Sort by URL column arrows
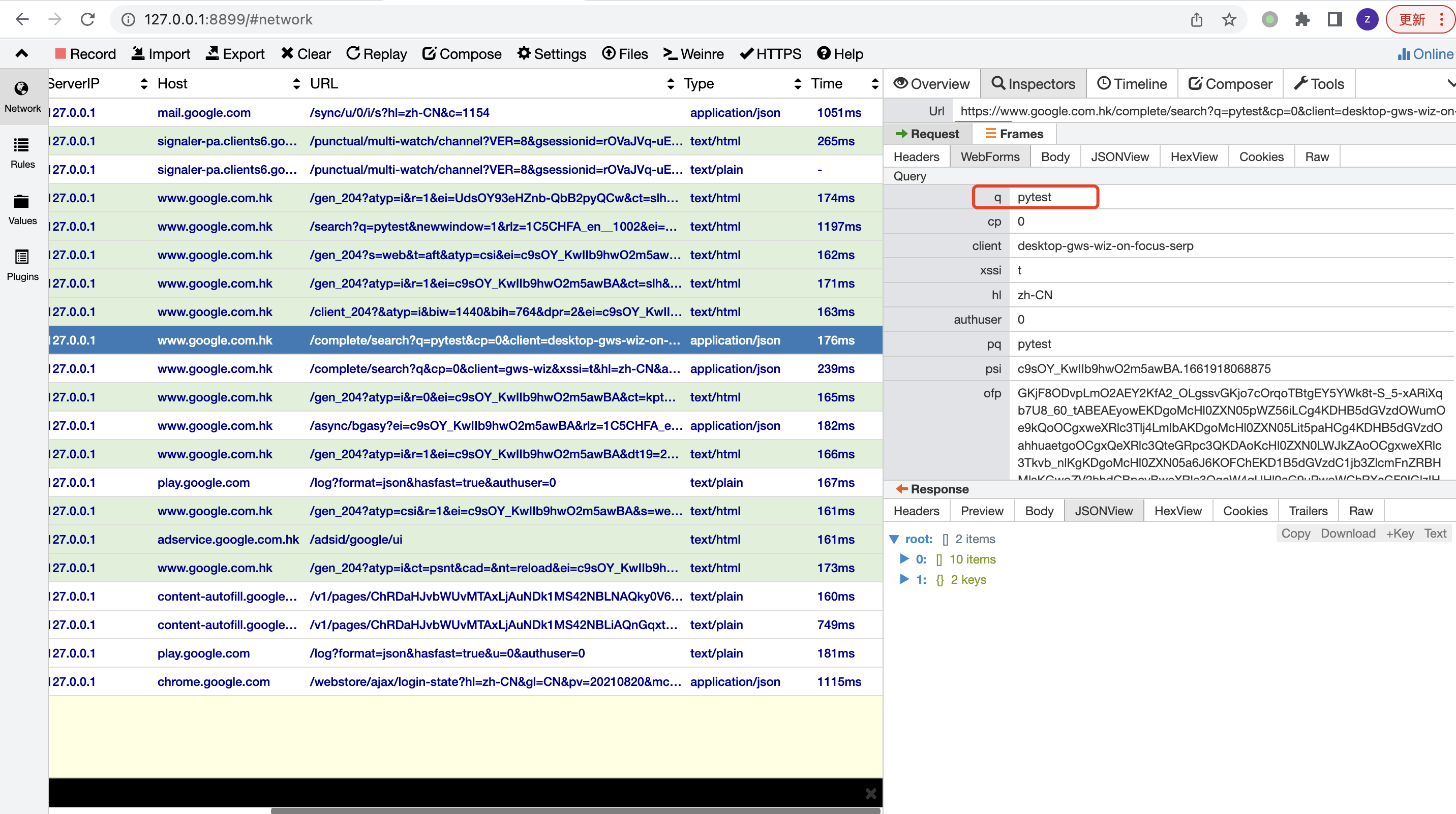This screenshot has width=1456, height=814. point(671,84)
